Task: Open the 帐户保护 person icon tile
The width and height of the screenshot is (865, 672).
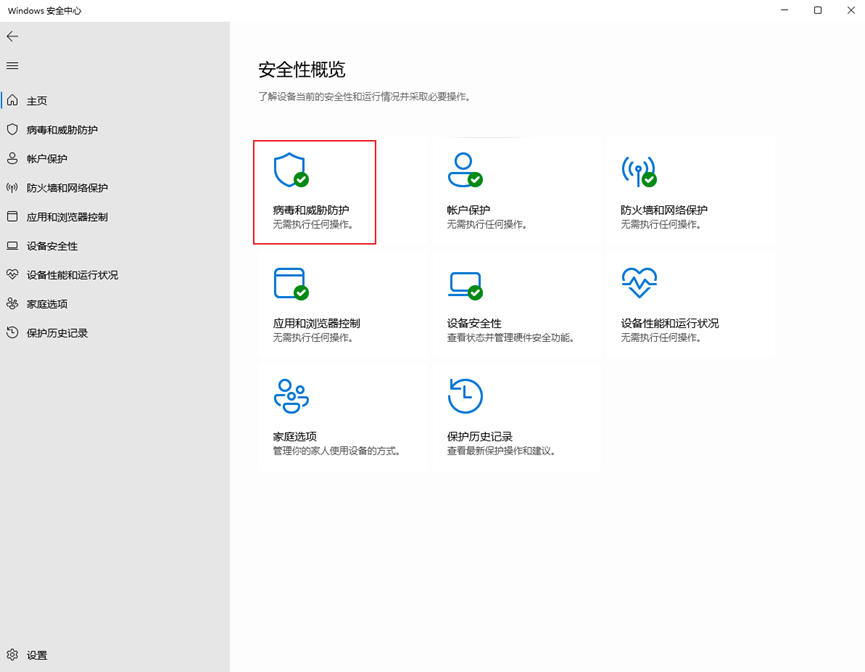Action: click(x=488, y=192)
